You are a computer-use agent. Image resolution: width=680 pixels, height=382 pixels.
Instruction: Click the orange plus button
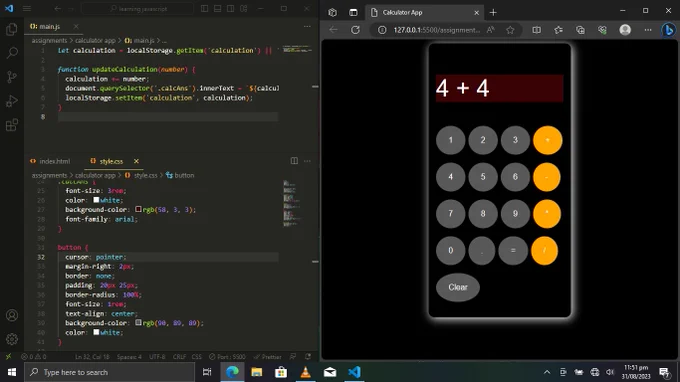click(x=547, y=140)
